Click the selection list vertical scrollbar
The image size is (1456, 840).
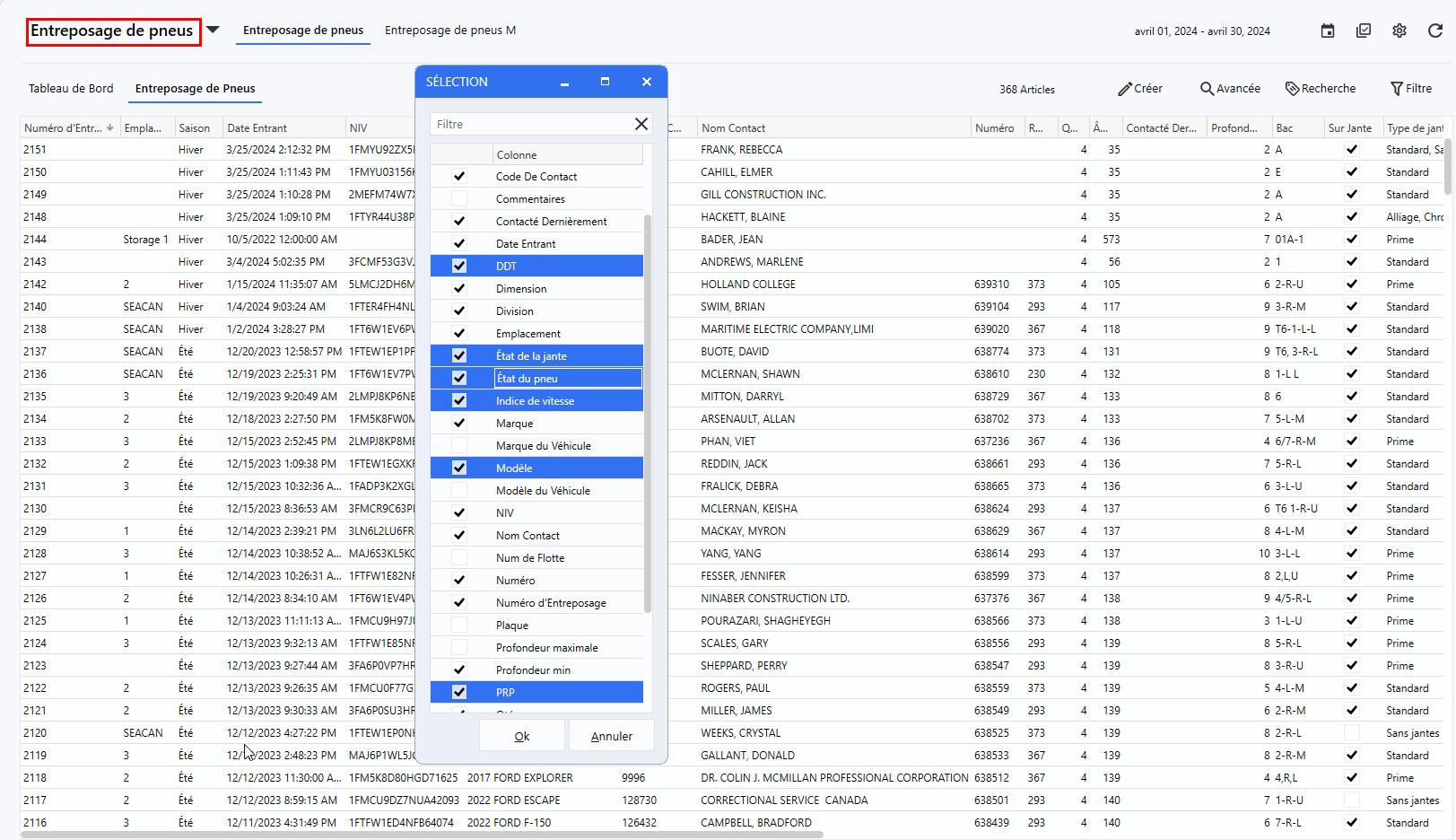[x=648, y=413]
